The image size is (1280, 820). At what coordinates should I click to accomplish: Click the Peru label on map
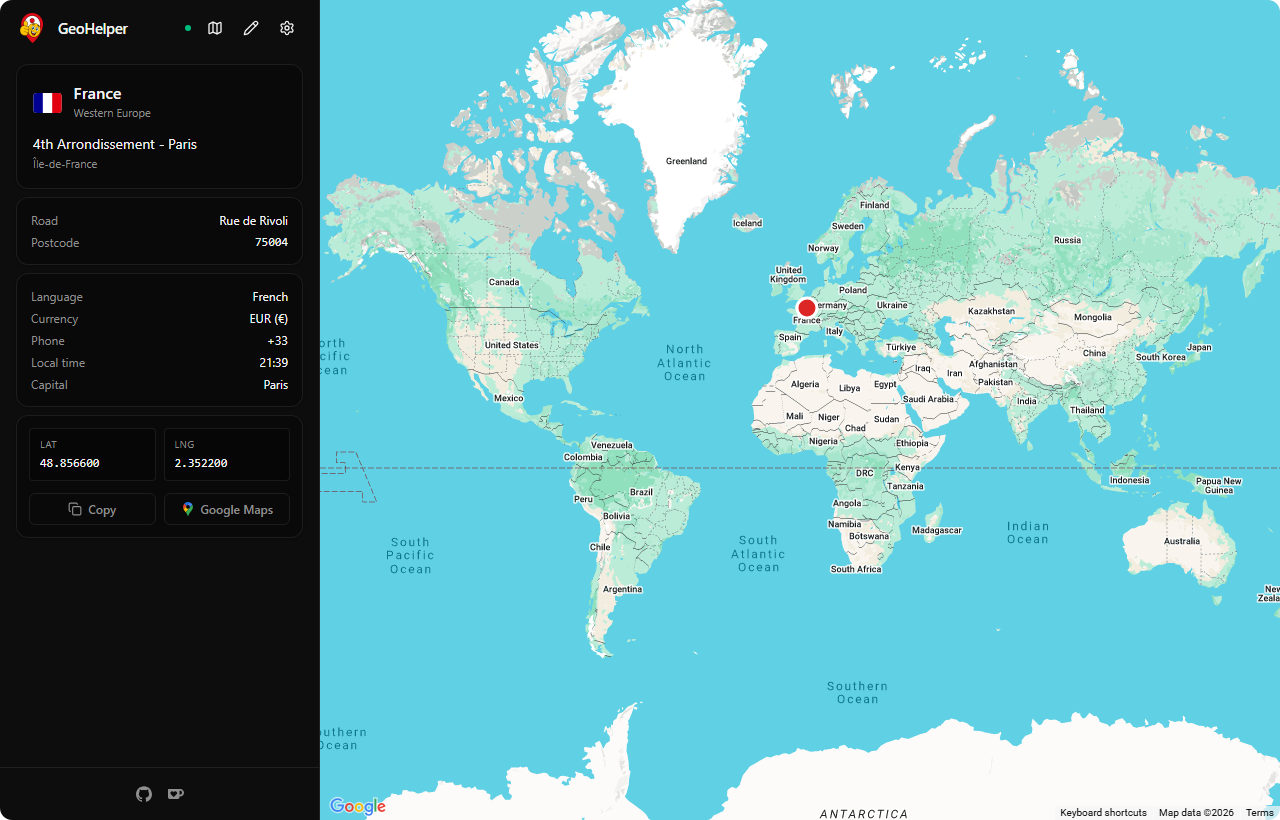(583, 498)
